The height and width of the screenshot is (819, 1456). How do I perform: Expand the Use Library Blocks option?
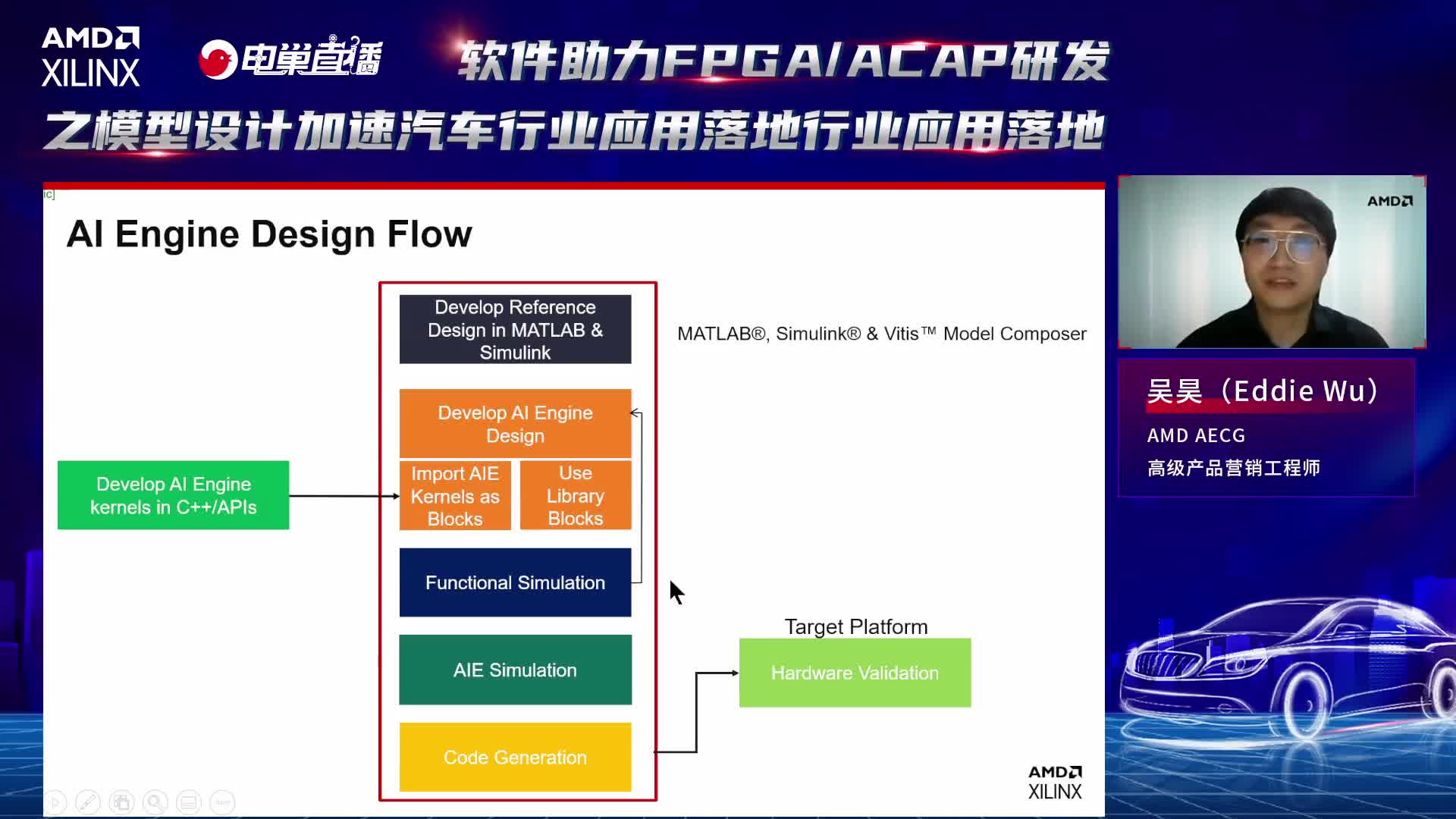pyautogui.click(x=575, y=496)
